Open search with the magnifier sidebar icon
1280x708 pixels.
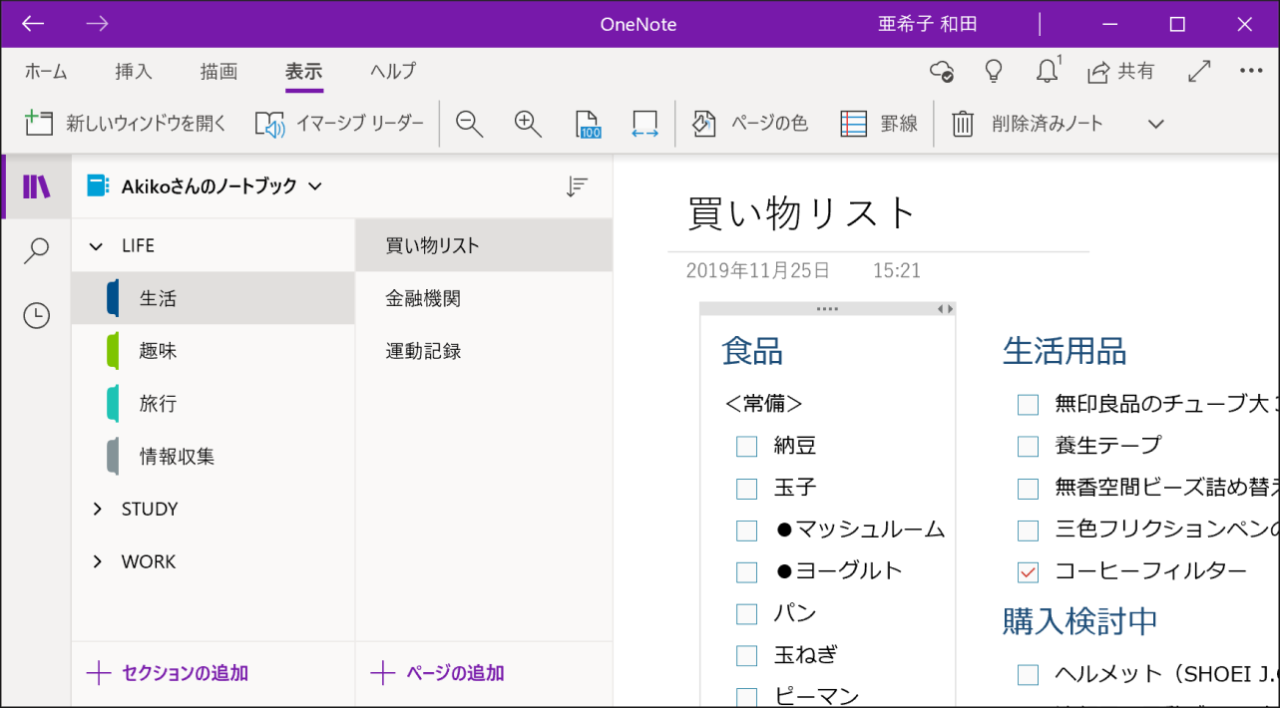(x=36, y=250)
